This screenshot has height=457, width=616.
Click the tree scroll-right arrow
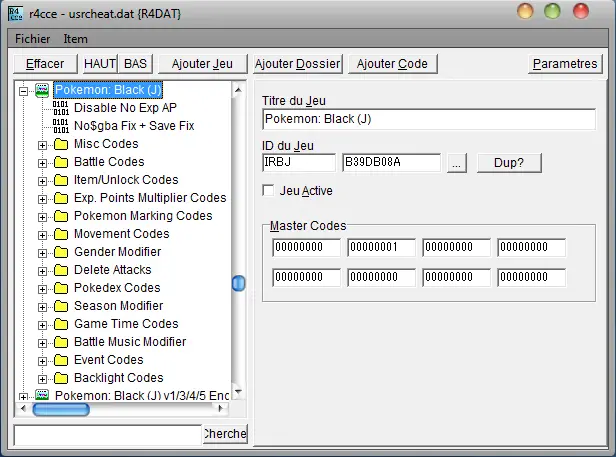click(x=220, y=409)
